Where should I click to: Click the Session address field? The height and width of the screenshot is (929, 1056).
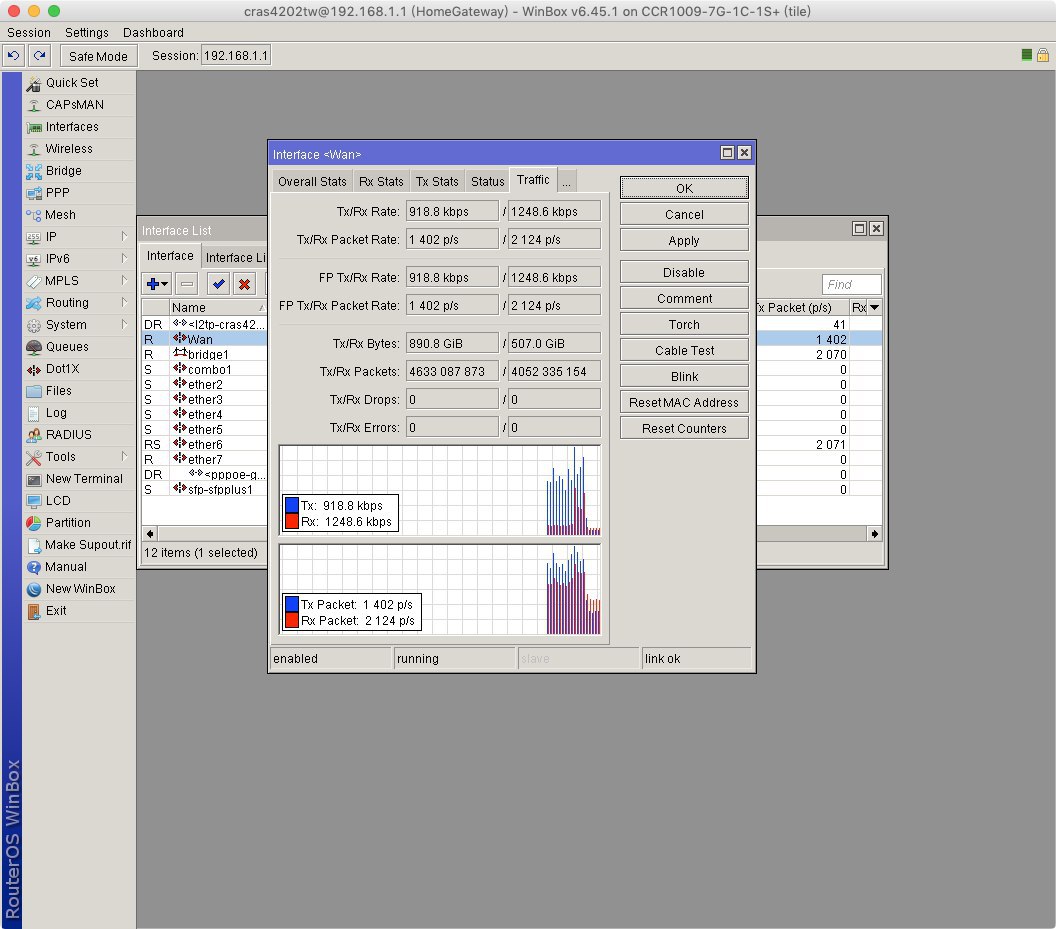click(x=236, y=56)
